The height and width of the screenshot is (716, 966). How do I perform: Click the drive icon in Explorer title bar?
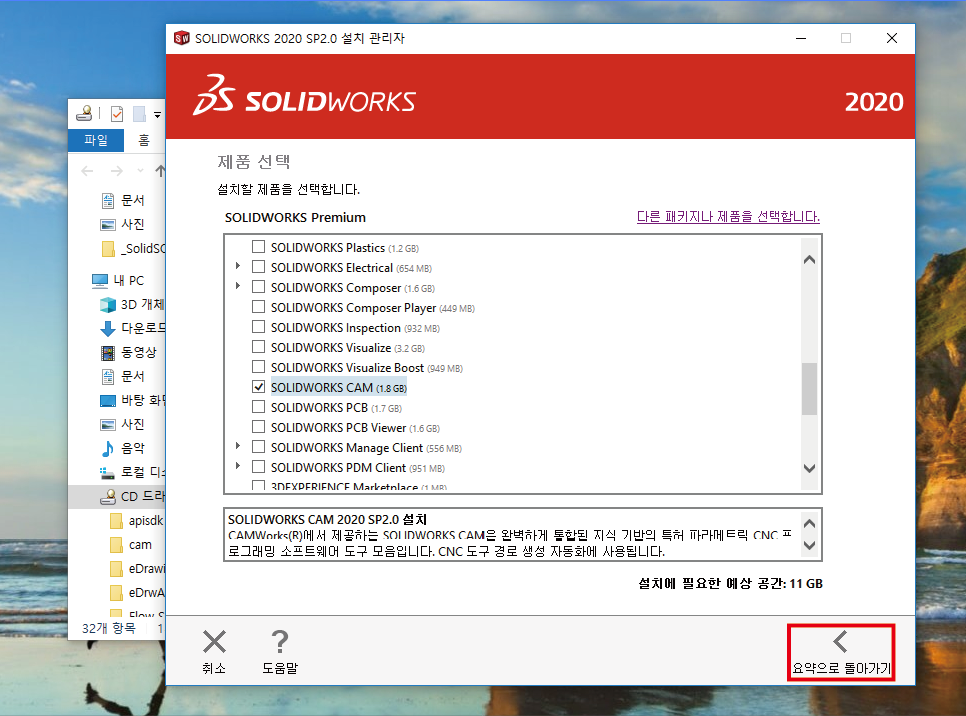84,113
